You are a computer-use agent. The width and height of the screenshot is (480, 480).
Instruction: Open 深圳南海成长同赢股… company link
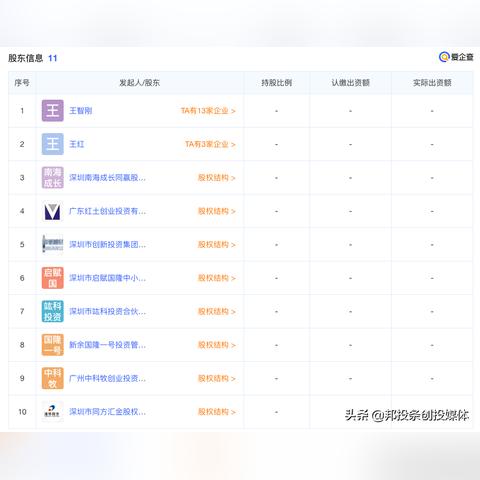pyautogui.click(x=107, y=178)
